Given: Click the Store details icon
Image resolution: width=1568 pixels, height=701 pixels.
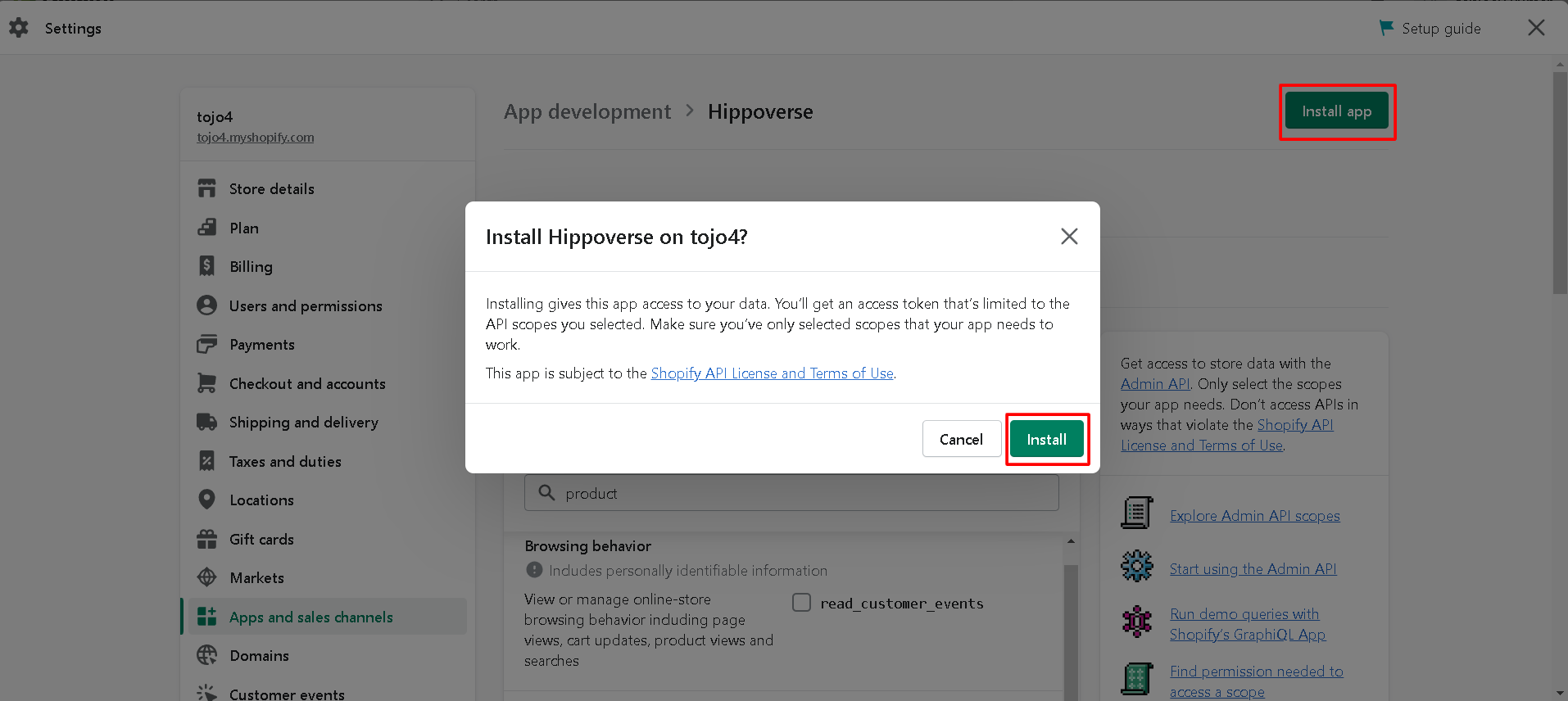Looking at the screenshot, I should pyautogui.click(x=207, y=188).
